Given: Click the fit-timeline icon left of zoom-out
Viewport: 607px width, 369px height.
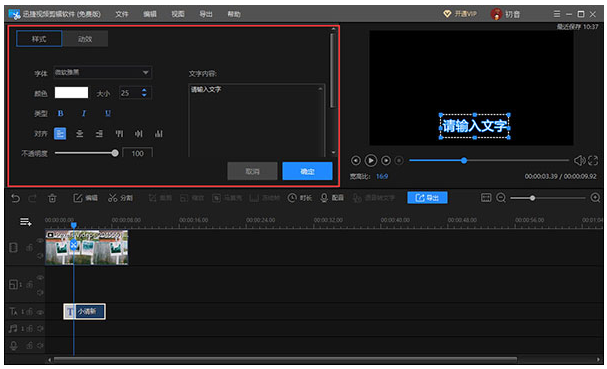Looking at the screenshot, I should (x=486, y=198).
